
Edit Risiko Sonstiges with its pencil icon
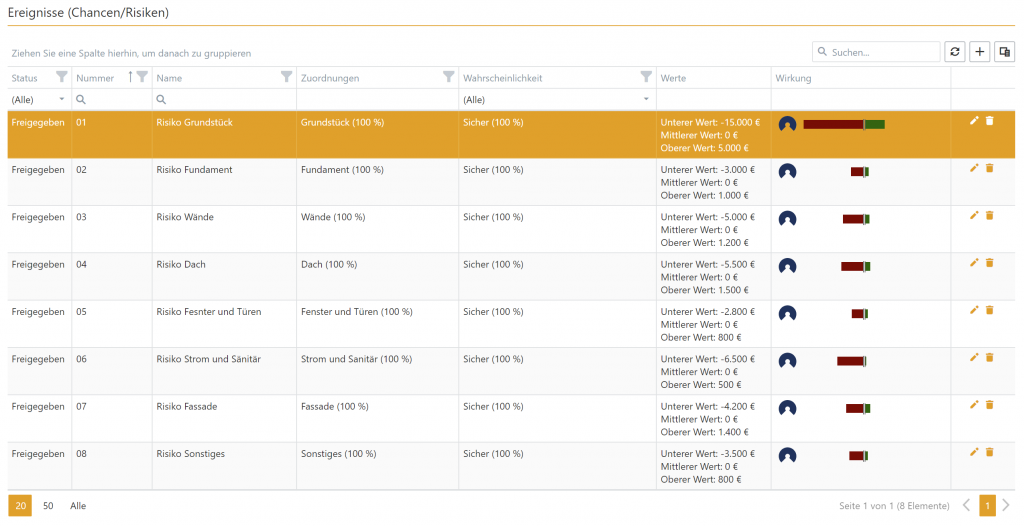click(974, 452)
